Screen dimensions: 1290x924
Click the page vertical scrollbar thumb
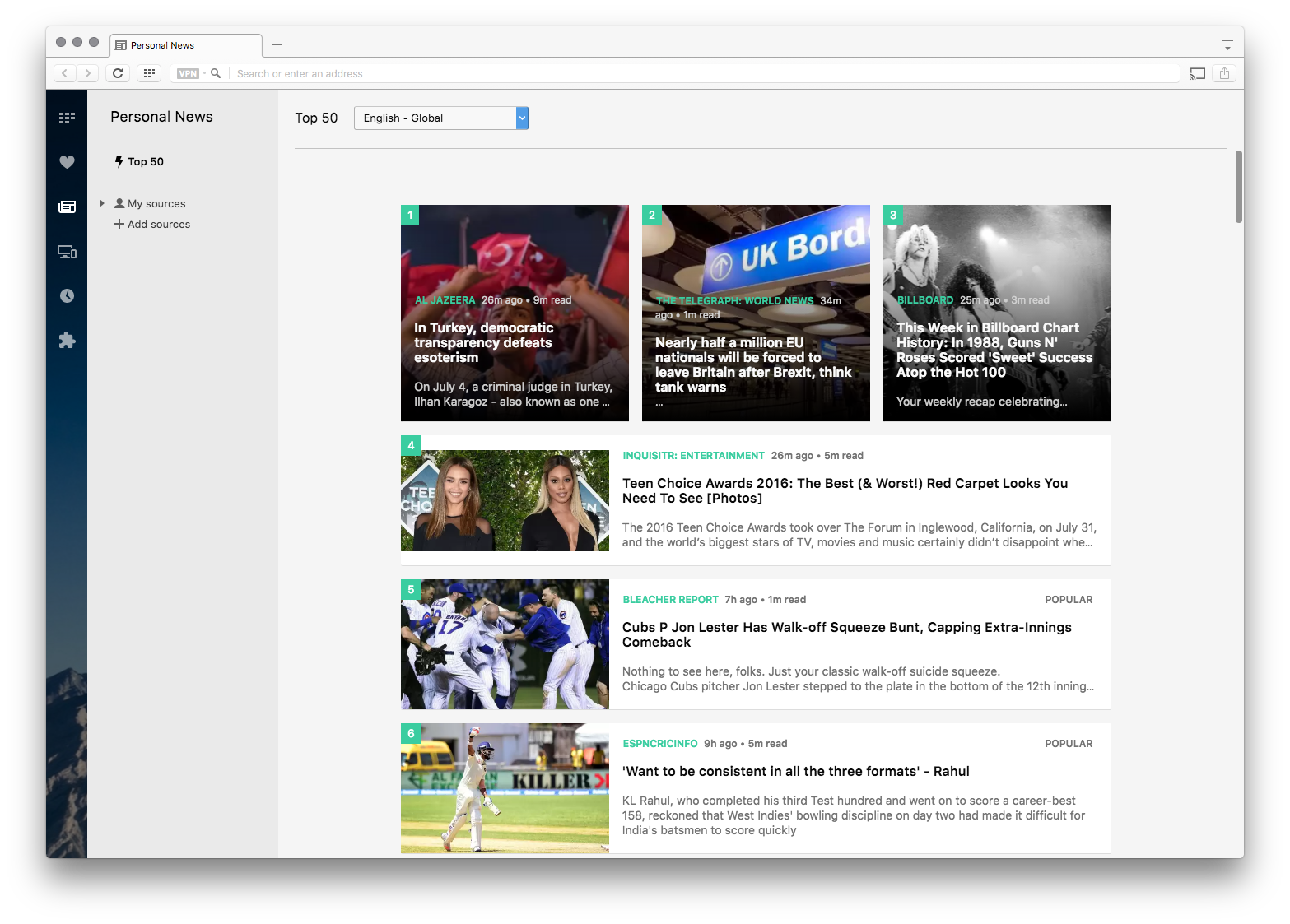pos(1238,186)
